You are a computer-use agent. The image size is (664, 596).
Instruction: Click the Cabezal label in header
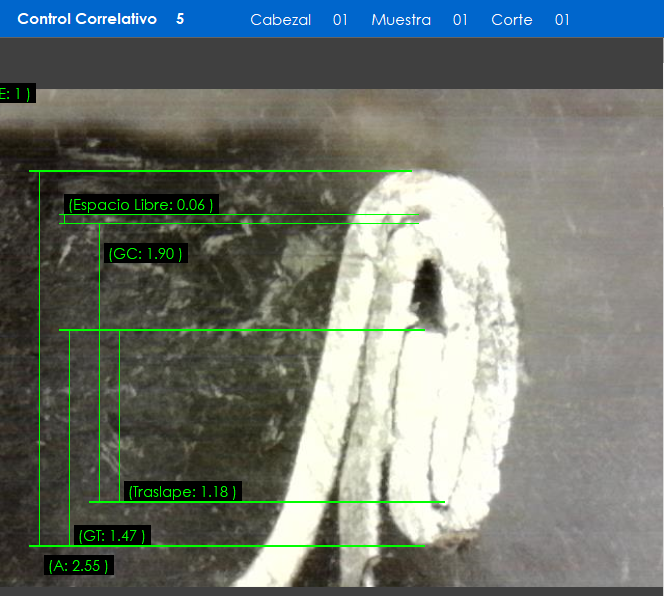click(280, 20)
